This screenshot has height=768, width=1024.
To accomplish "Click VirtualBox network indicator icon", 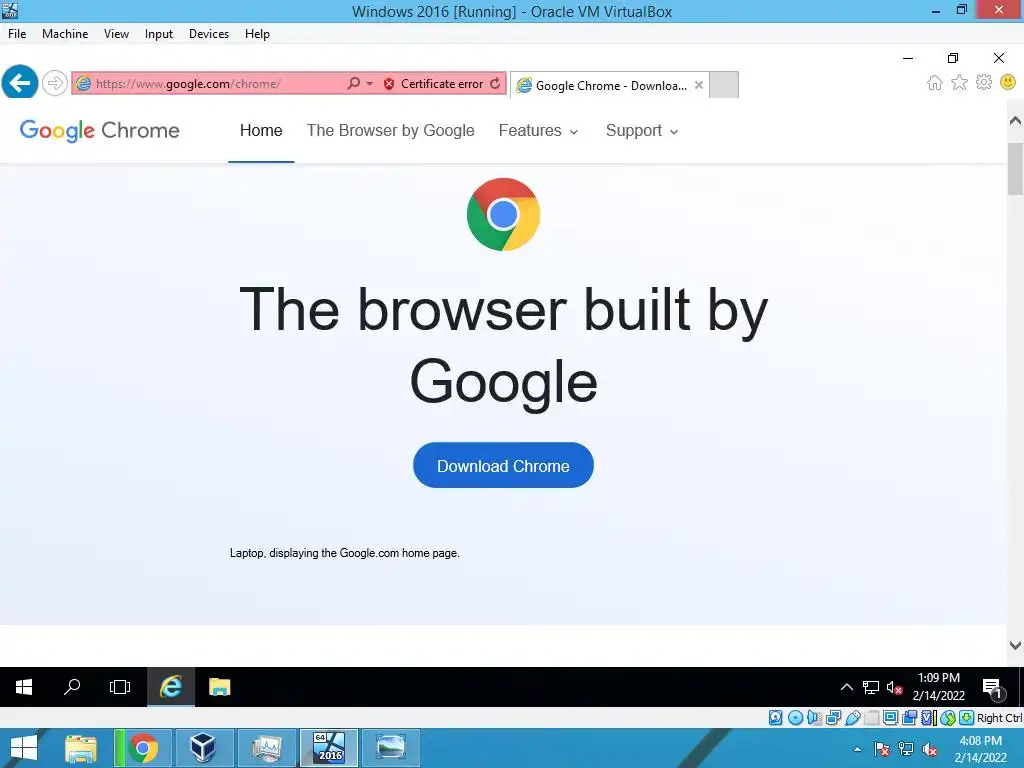I will click(833, 718).
